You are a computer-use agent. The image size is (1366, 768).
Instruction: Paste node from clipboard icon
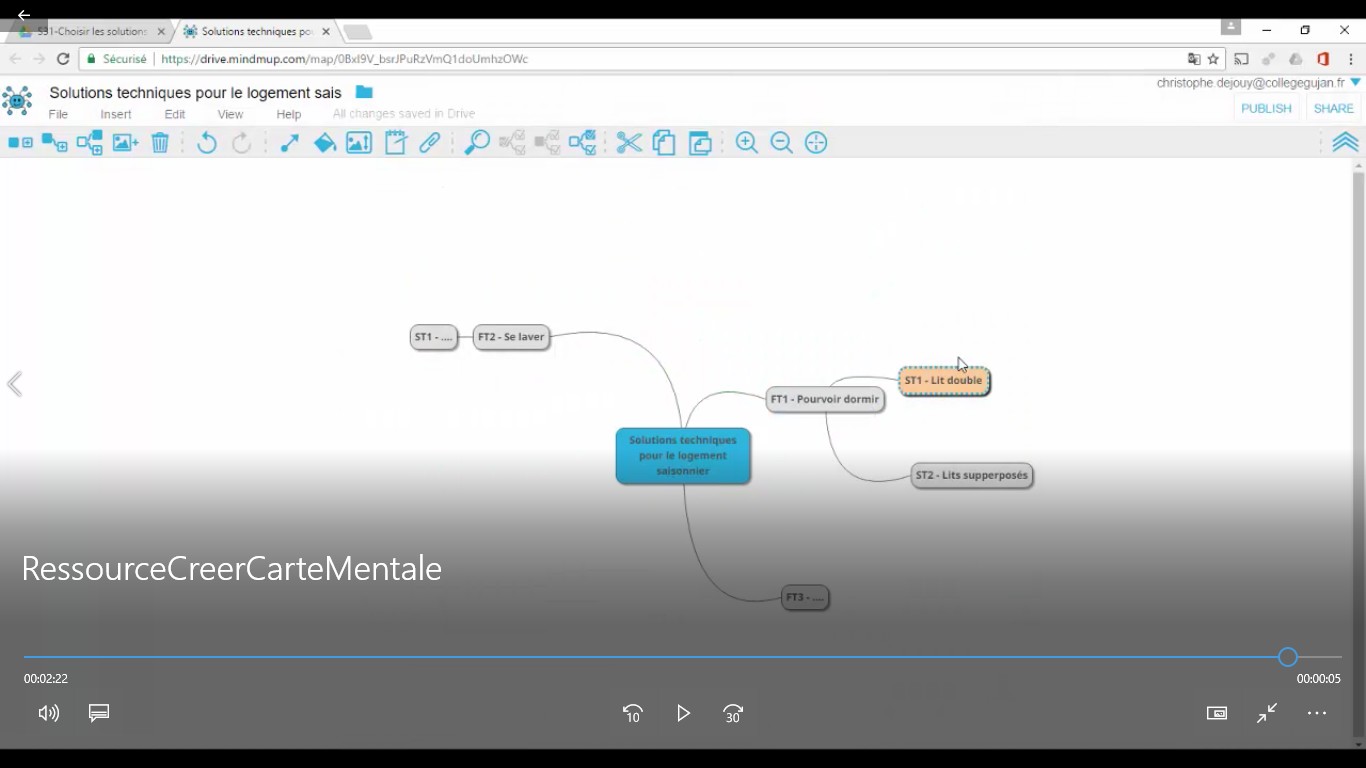tap(700, 143)
